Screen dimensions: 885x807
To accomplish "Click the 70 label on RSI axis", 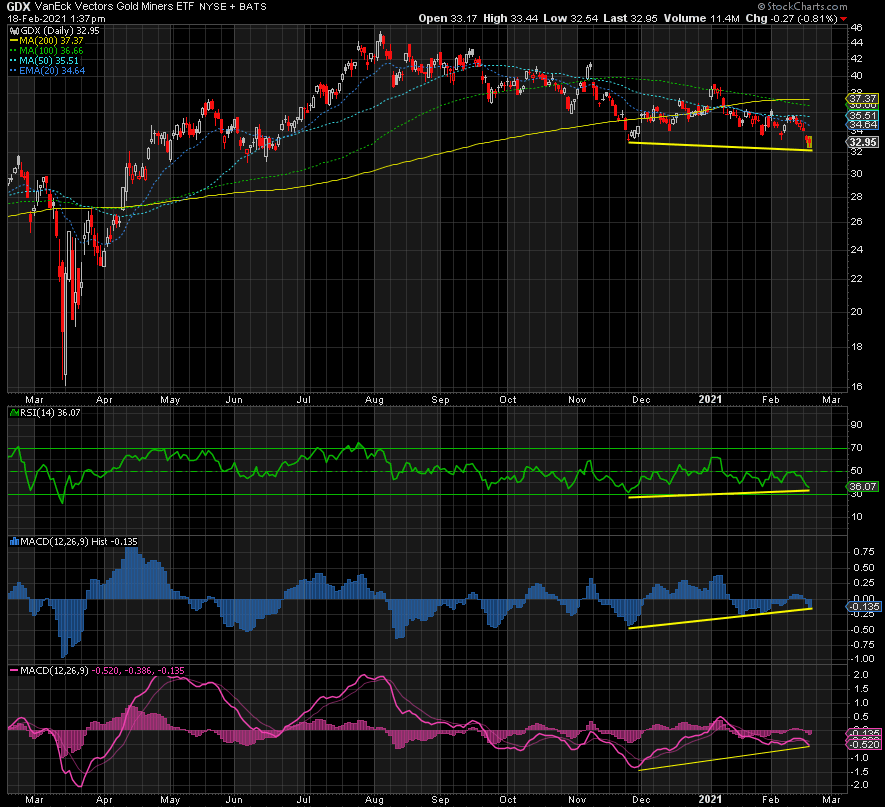I will pyautogui.click(x=857, y=448).
